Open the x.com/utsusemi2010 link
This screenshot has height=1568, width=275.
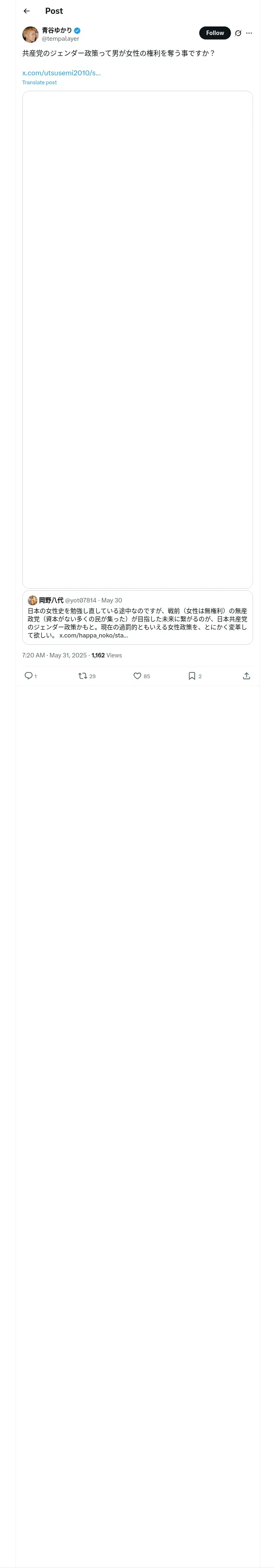(x=61, y=73)
